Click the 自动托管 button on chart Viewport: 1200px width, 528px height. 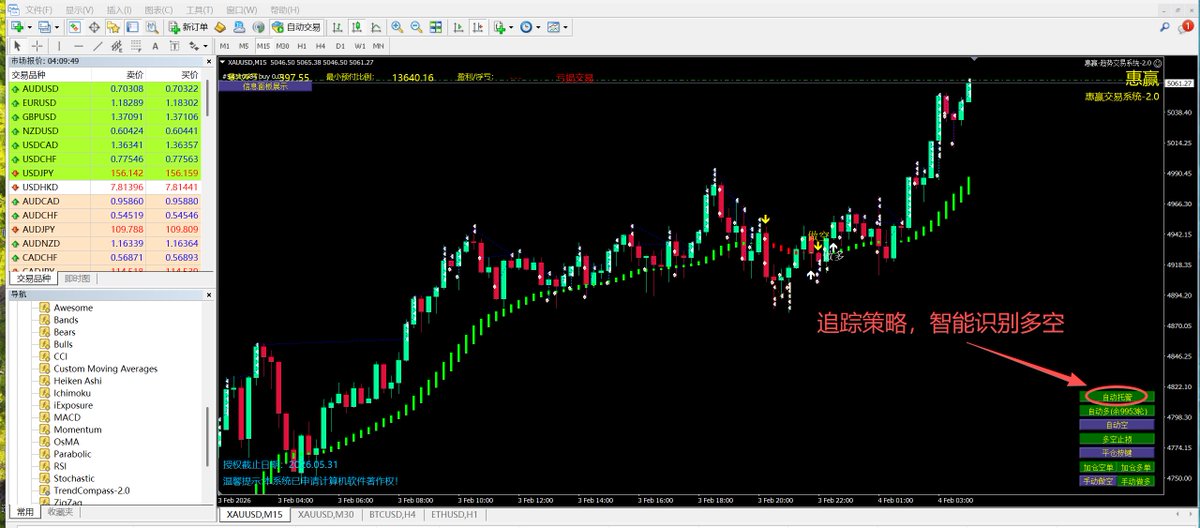tap(1117, 396)
